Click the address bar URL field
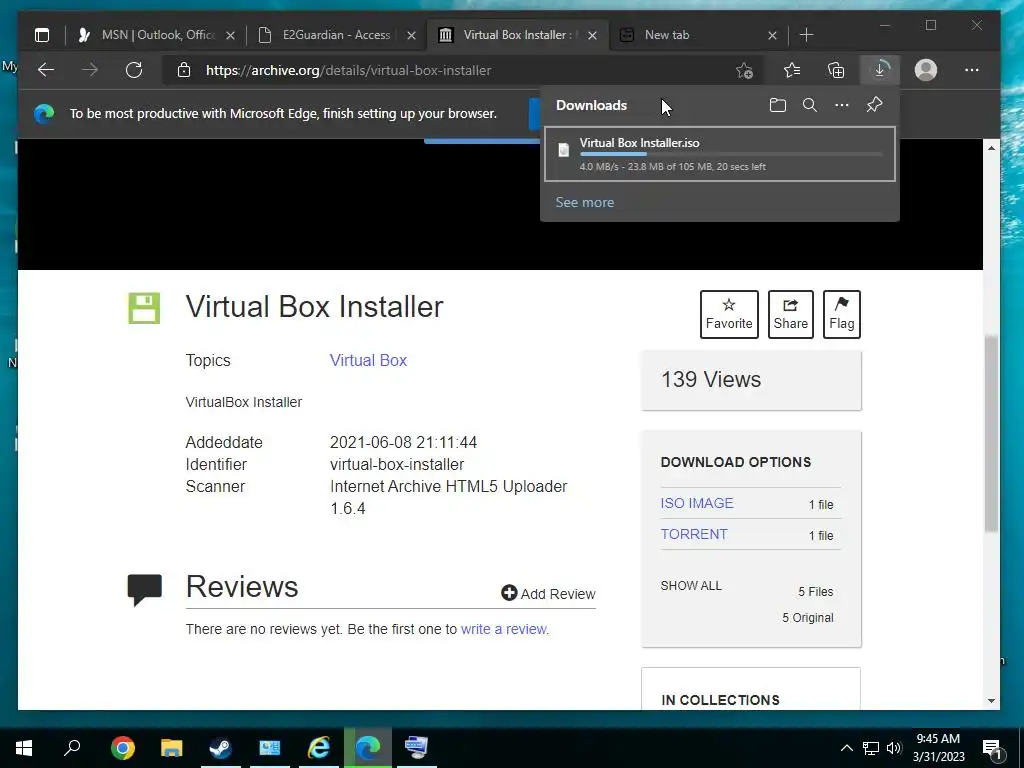Screen dimensions: 1024x768 (464, 70)
